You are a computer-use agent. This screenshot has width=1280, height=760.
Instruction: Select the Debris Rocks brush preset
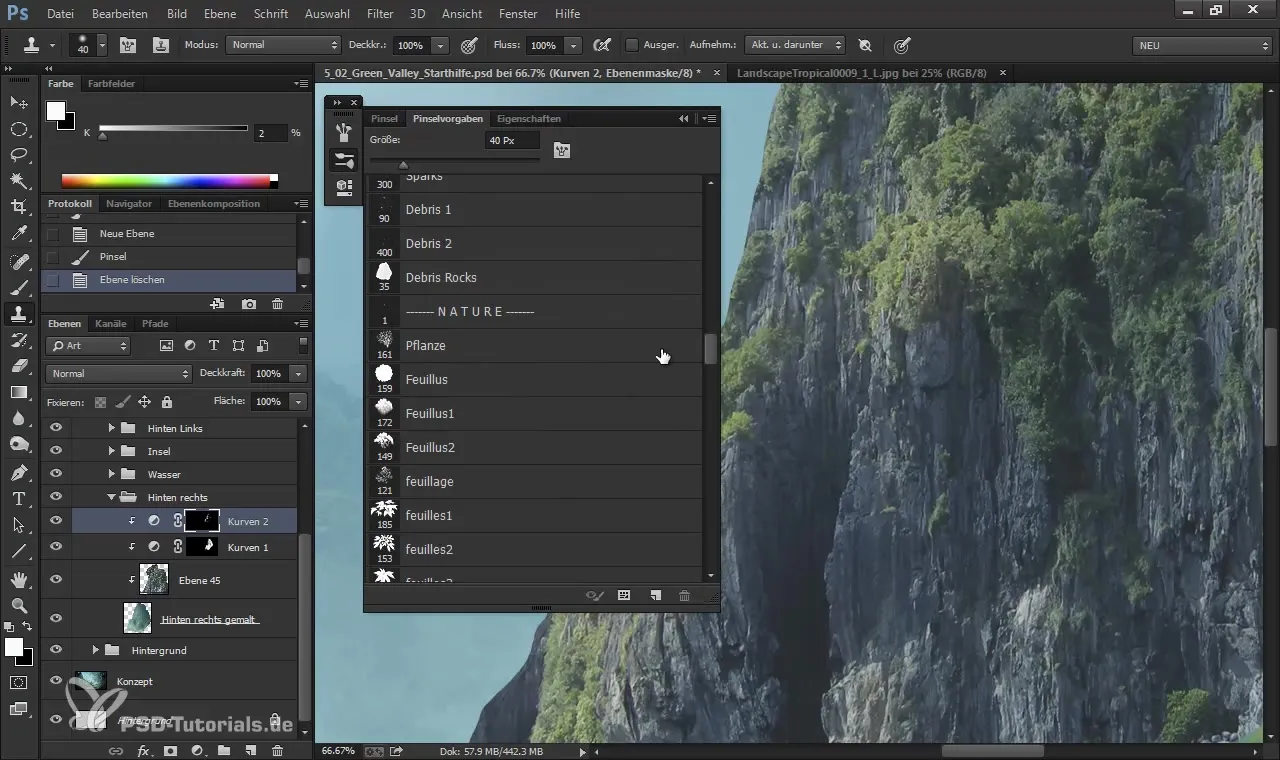click(x=535, y=277)
